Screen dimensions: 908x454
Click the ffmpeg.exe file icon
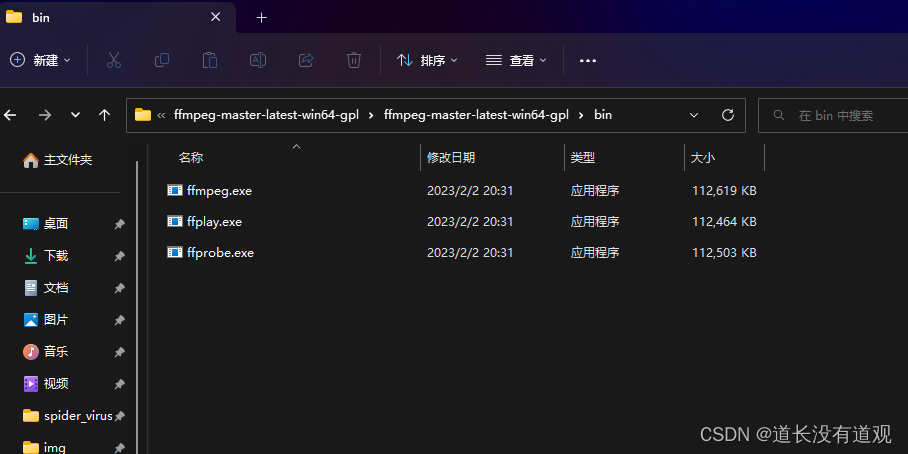(175, 190)
